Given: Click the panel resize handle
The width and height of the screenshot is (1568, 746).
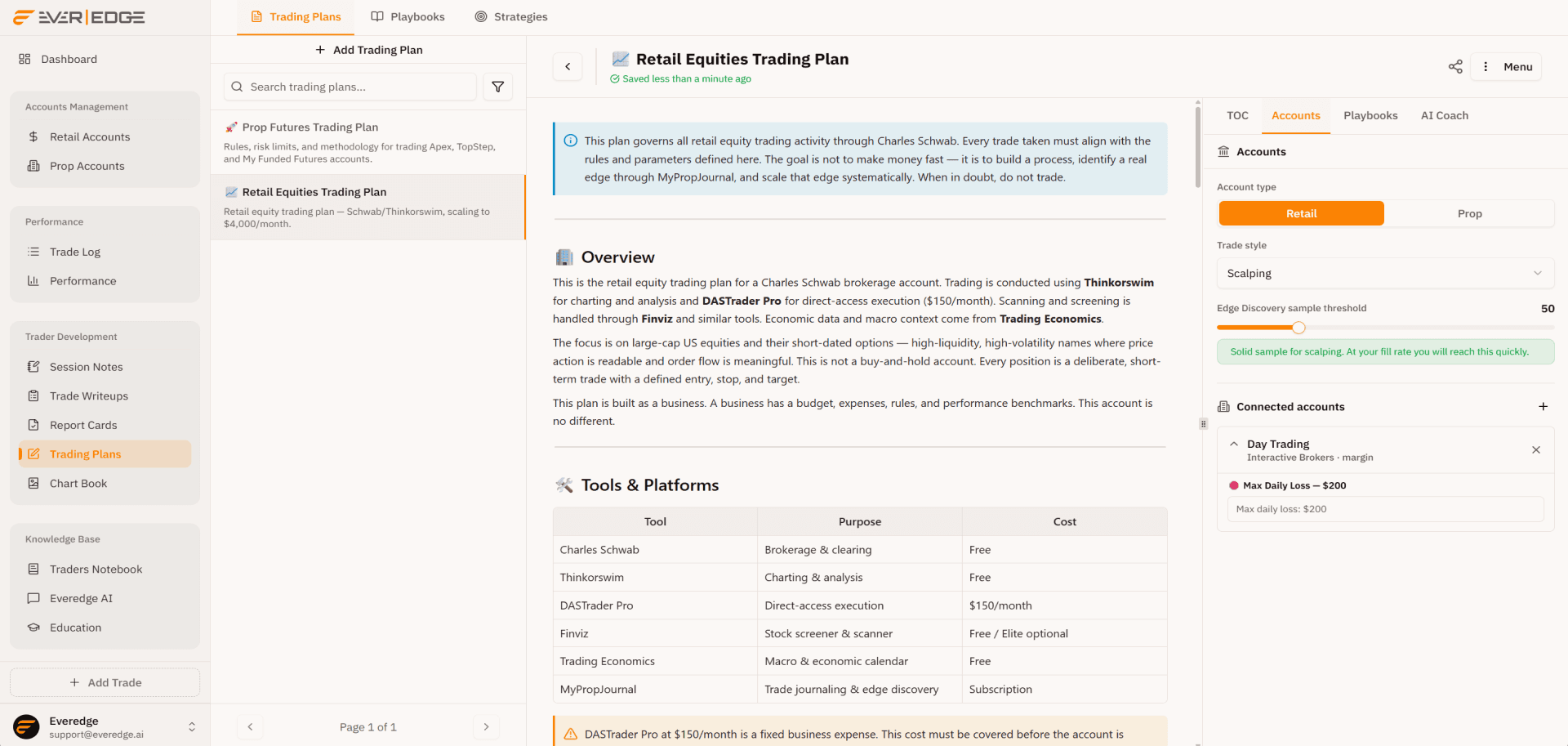Looking at the screenshot, I should pyautogui.click(x=1203, y=423).
